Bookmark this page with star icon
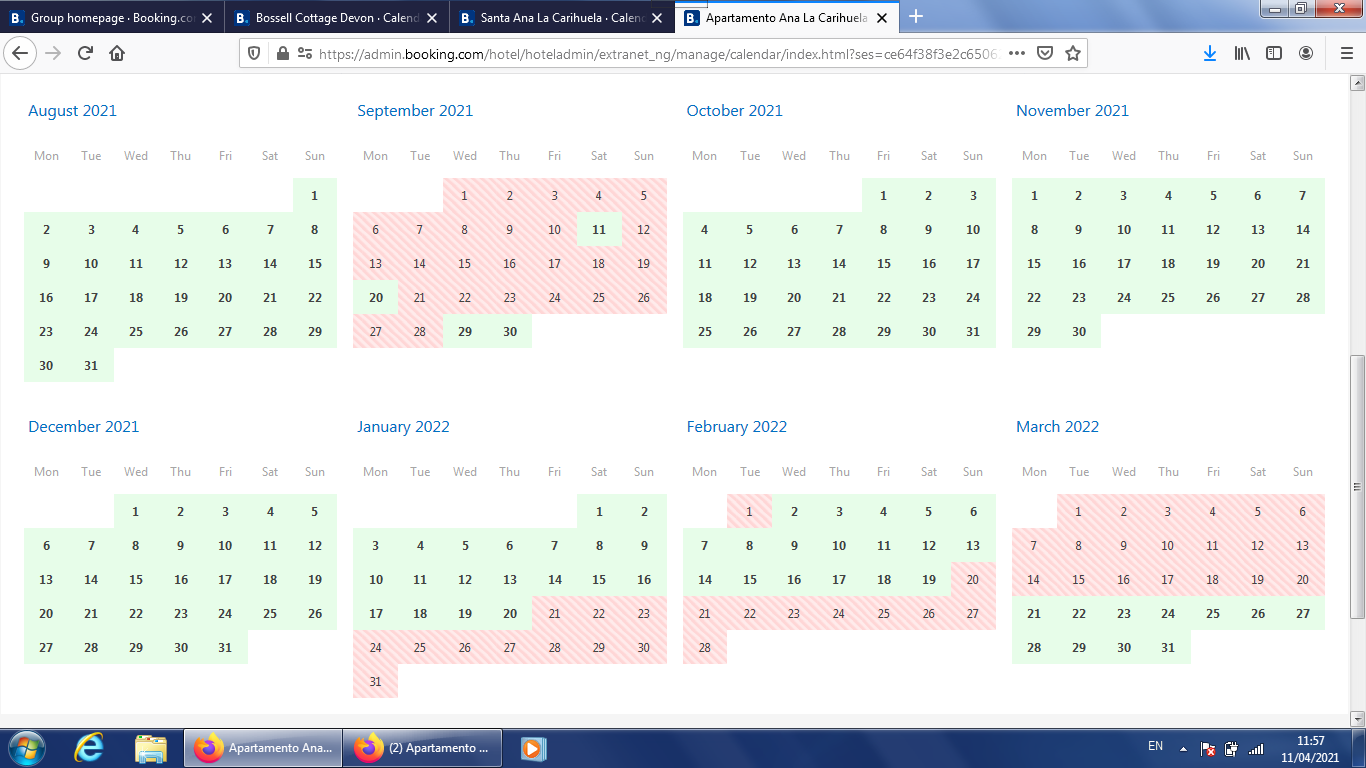This screenshot has height=768, width=1366. coord(1073,54)
